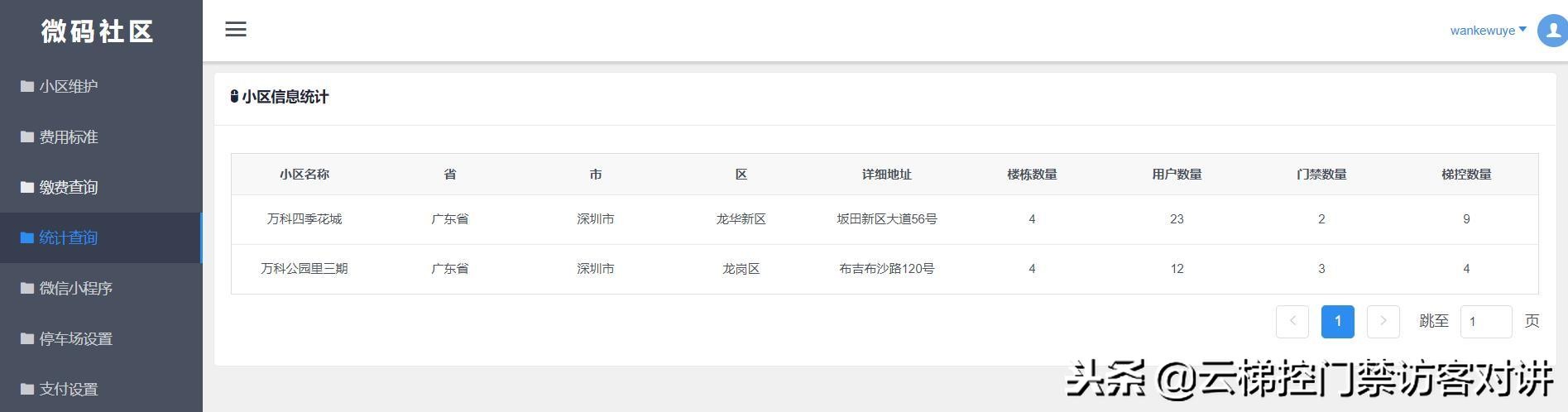Screen dimensions: 1568x412
Task: Open the 缴费查询 menu
Action: tap(101, 187)
